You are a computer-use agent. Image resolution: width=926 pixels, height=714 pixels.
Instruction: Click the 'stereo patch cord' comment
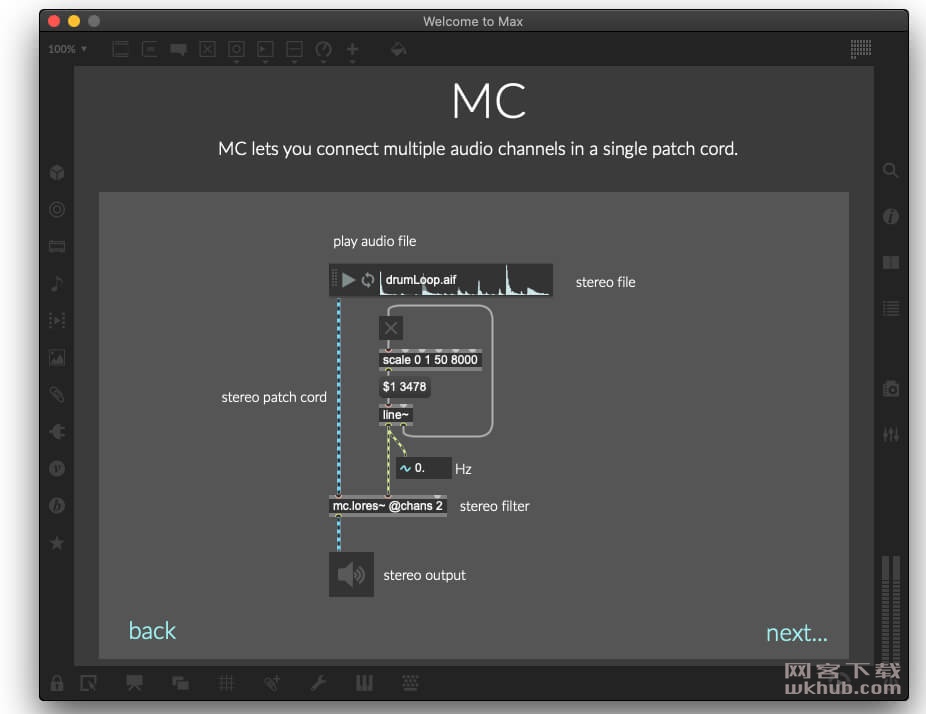(274, 397)
